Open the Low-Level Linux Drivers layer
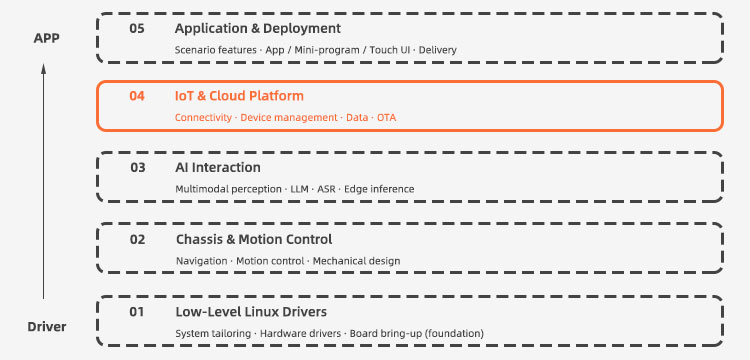 click(x=409, y=321)
